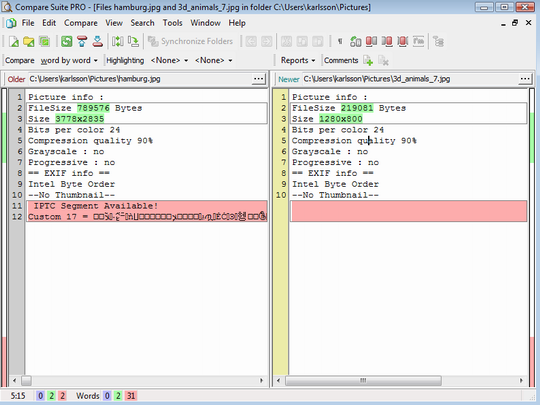Jump to next difference (down arrow icon)
Viewport: 540px width, 405px height.
[98, 42]
